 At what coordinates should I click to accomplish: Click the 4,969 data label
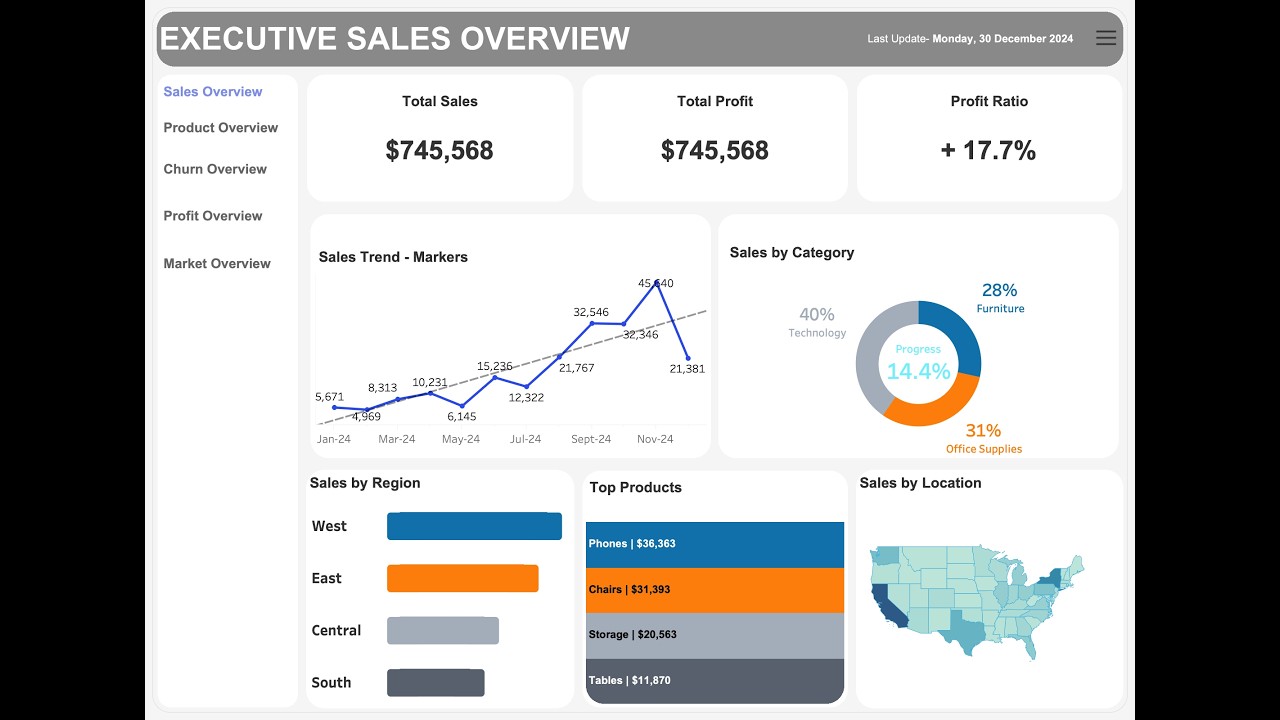(x=367, y=417)
